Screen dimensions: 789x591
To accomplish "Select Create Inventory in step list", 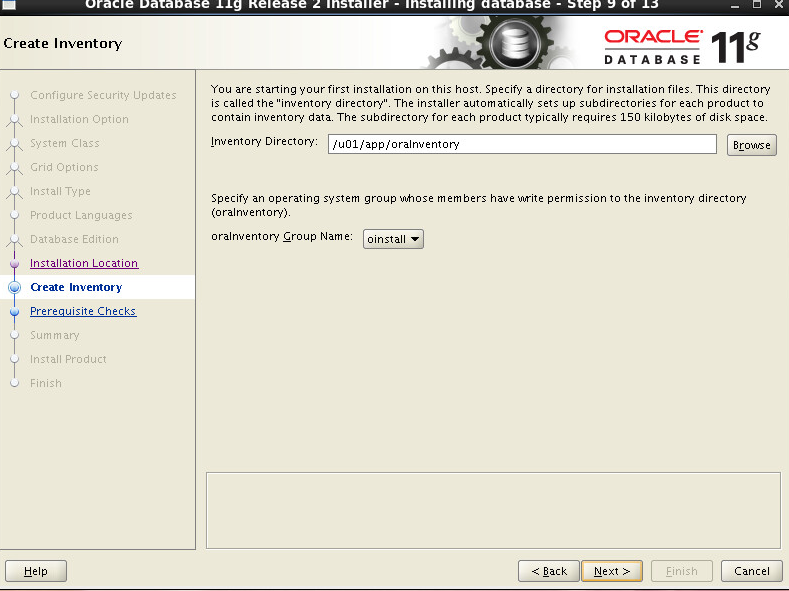I will coord(76,287).
